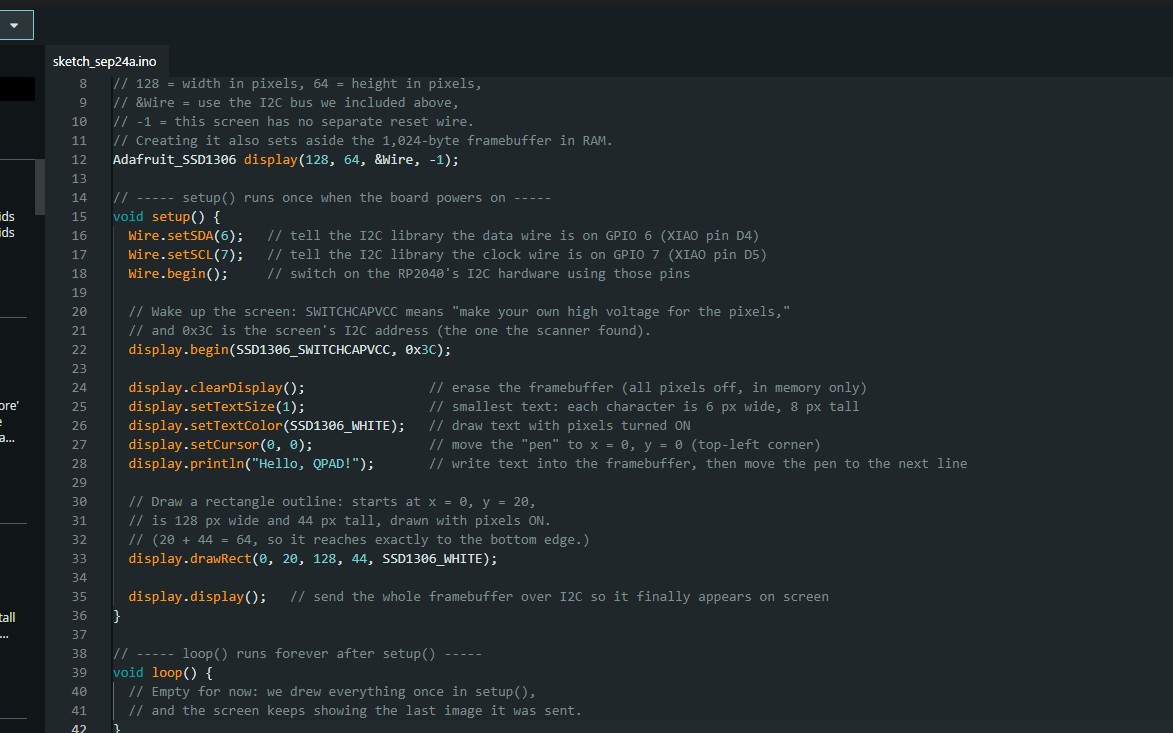Screen dimensions: 1173x733
Task: Click the 'Wire.setSCL(7);' statement
Action: (x=186, y=254)
